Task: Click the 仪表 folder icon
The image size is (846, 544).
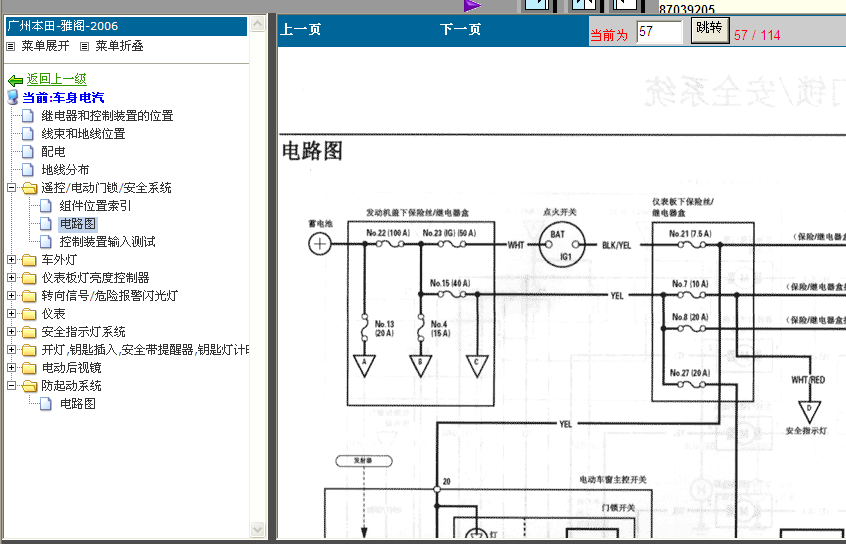Action: pyautogui.click(x=29, y=315)
